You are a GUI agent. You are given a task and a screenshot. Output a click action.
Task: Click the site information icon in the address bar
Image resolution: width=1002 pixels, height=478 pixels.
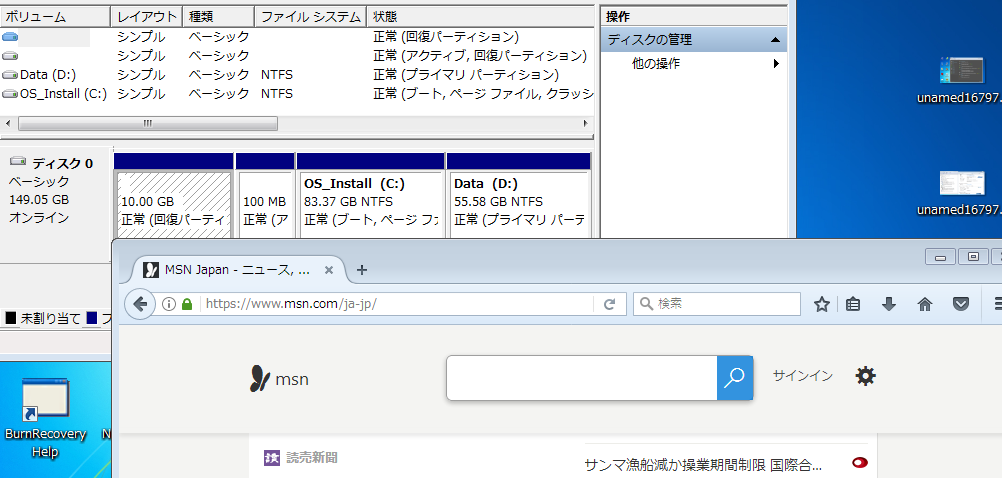169,304
